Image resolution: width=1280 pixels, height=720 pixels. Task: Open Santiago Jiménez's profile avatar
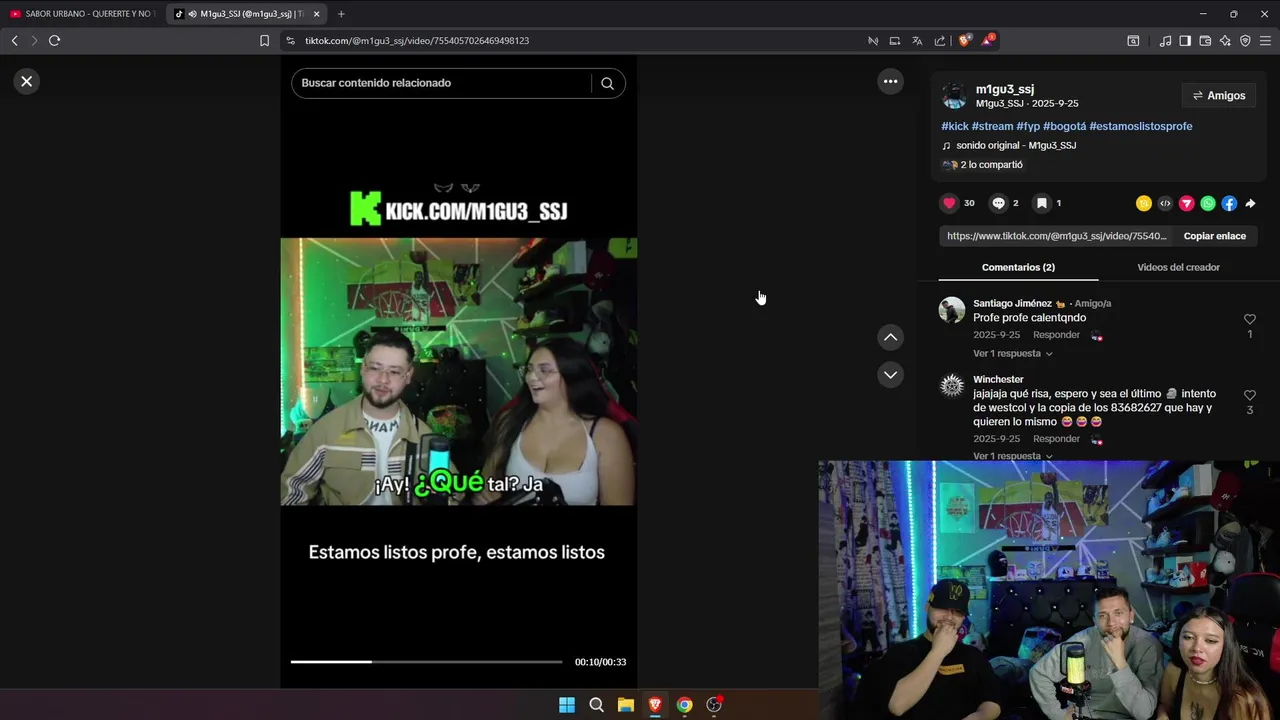tap(952, 309)
